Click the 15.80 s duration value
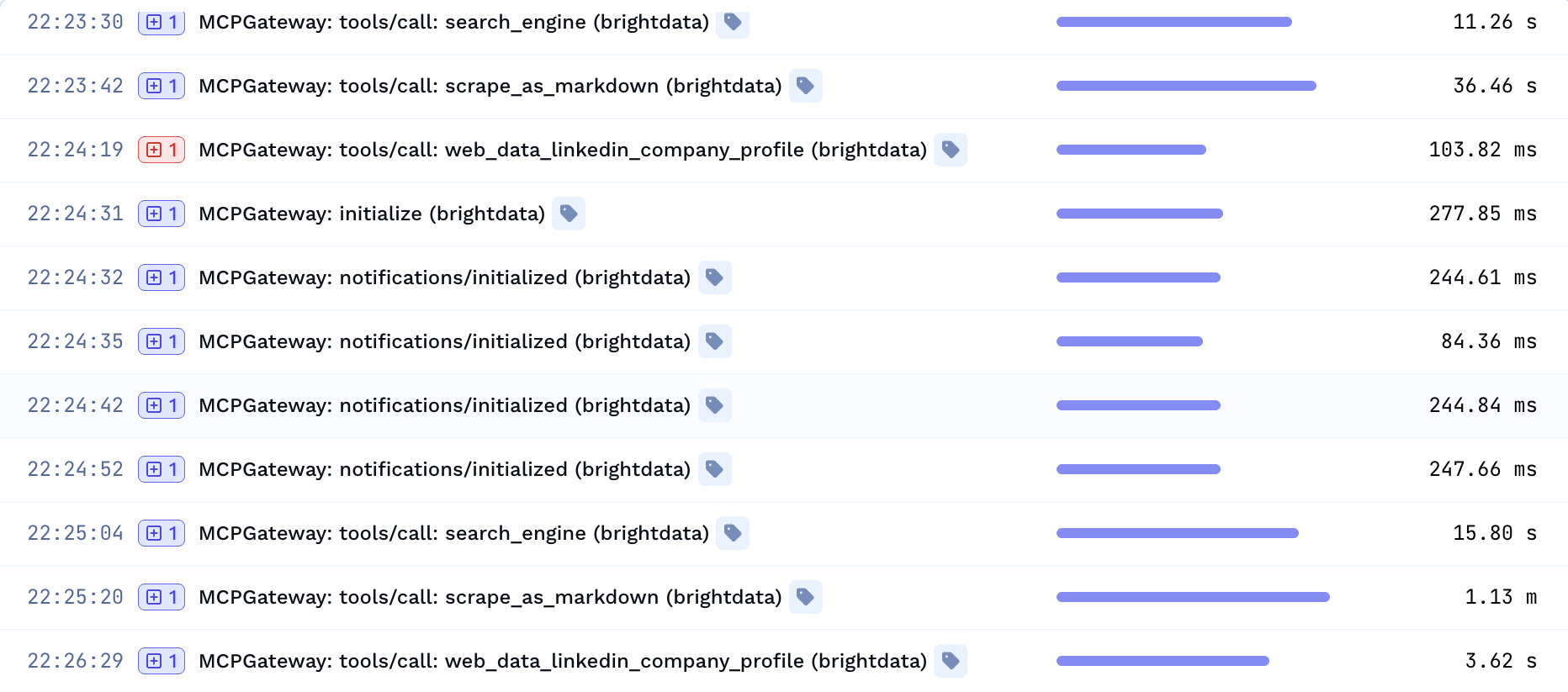 click(1495, 533)
